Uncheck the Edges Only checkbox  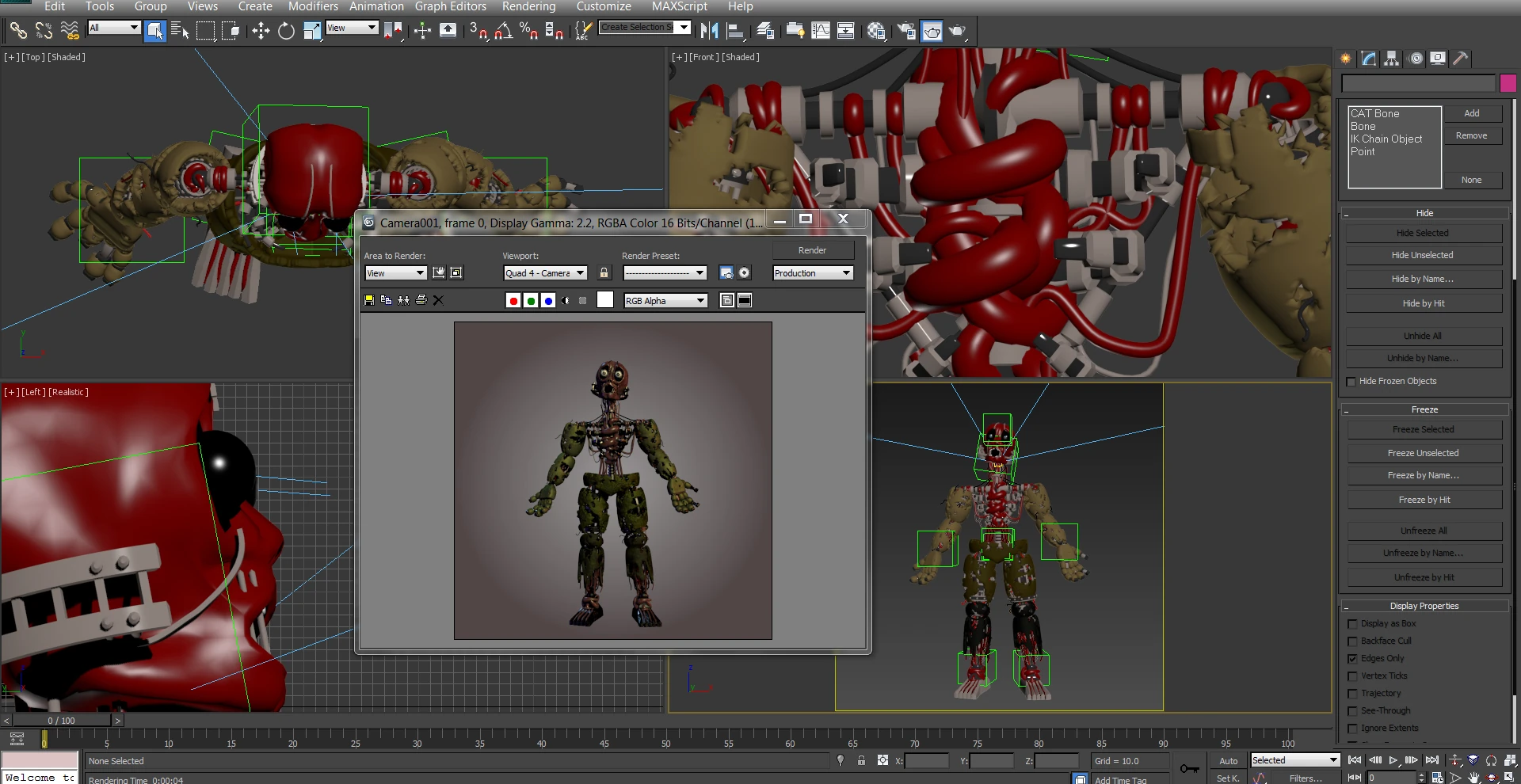[x=1352, y=659]
